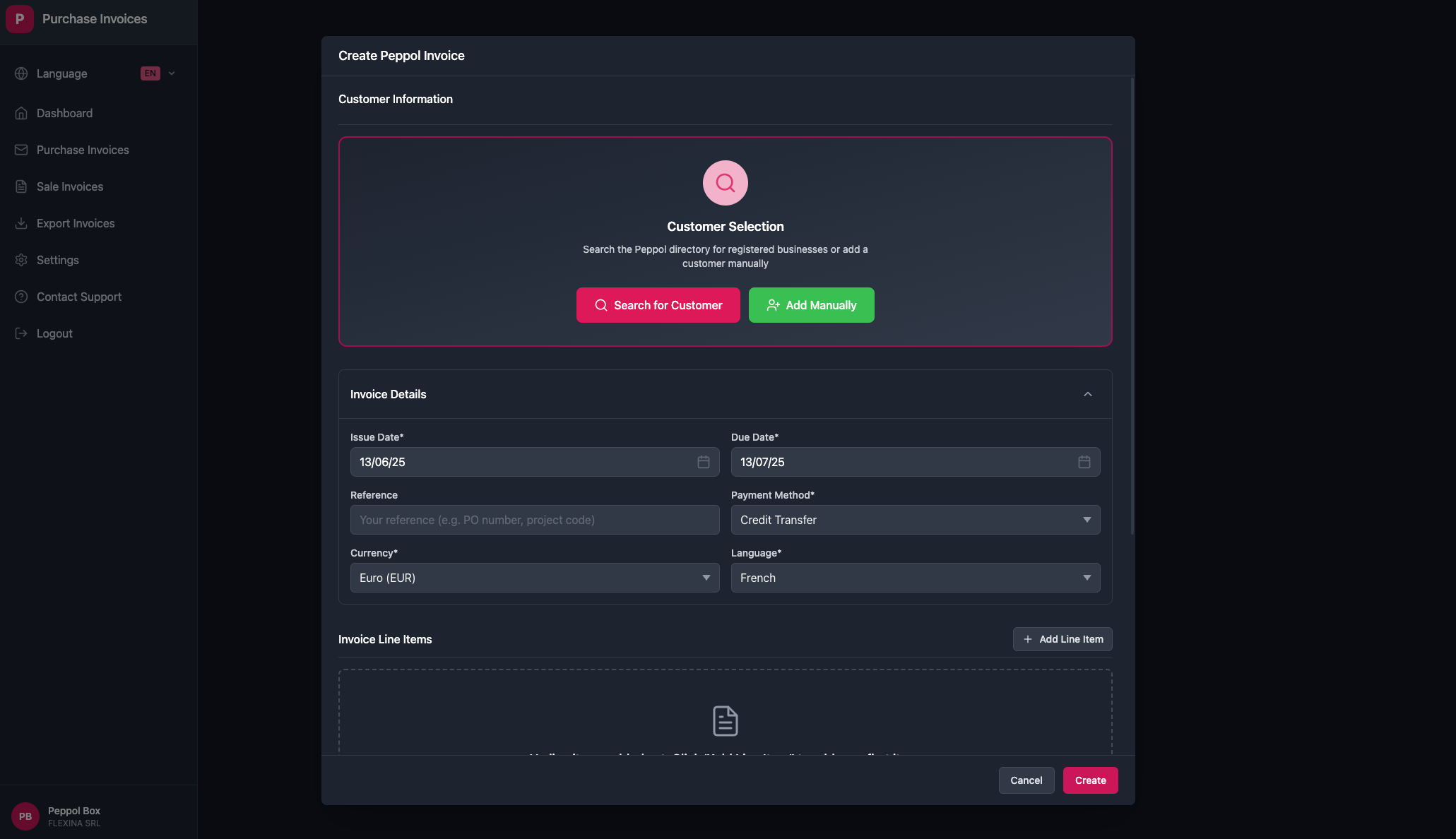Collapse the Invoice Details section chevron
1456x839 pixels.
1088,394
